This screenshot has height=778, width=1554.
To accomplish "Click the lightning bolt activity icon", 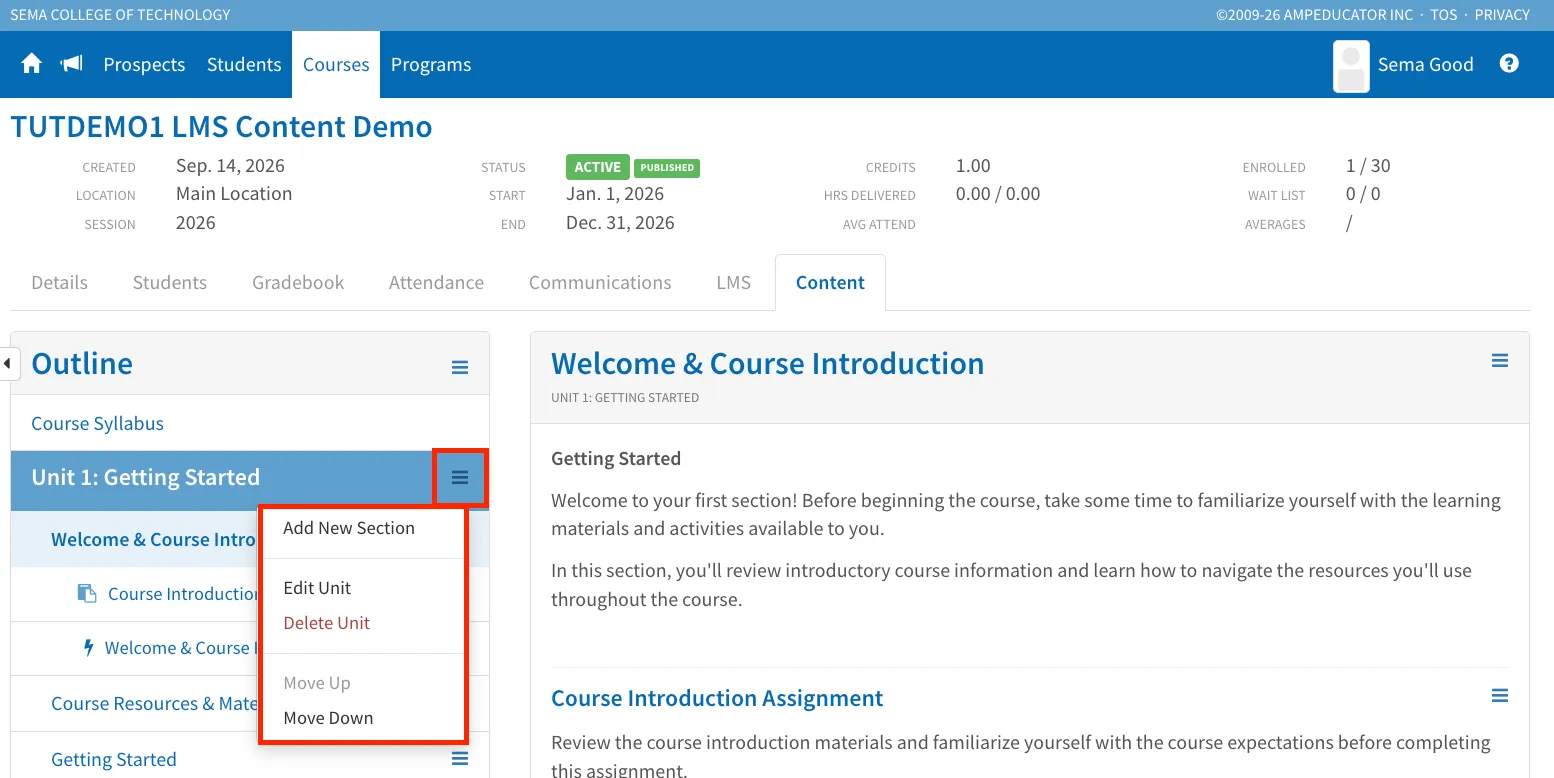I will tap(89, 648).
